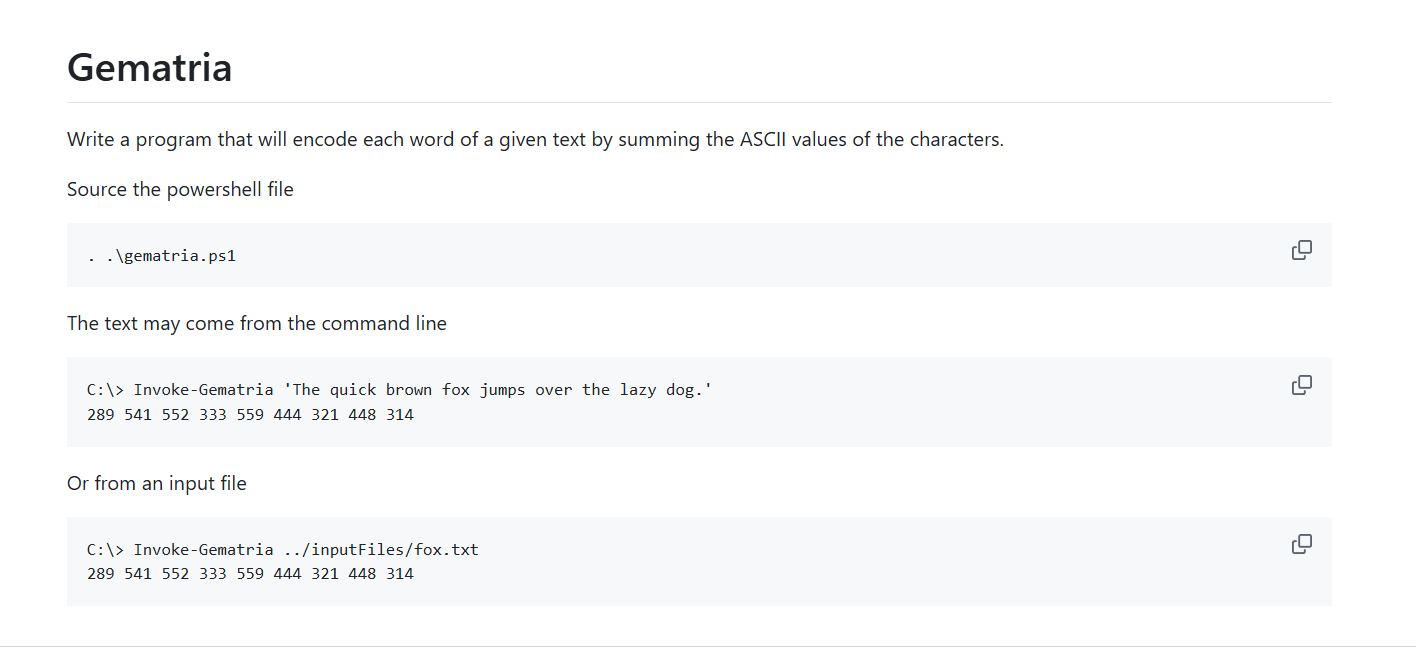Click inside the first gray code block
The width and height of the screenshot is (1416, 670).
point(700,255)
